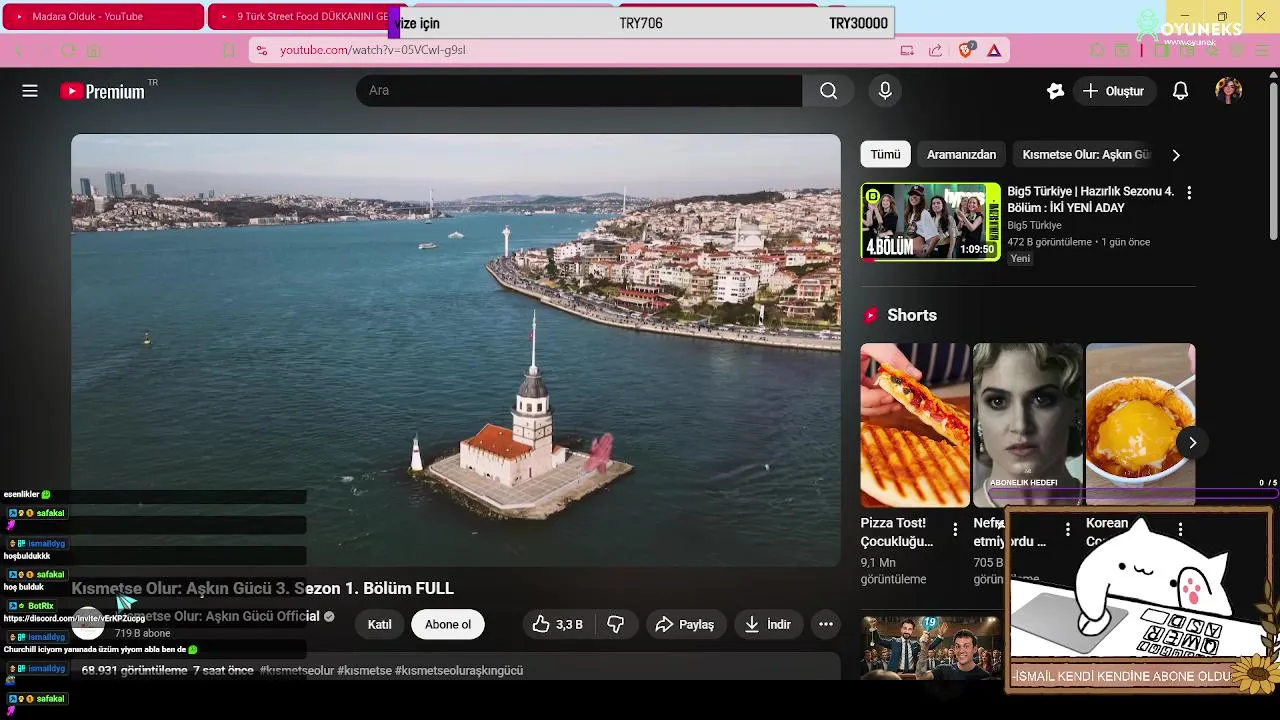Open hashtag #kısmetse
The image size is (1280, 720).
[x=364, y=670]
